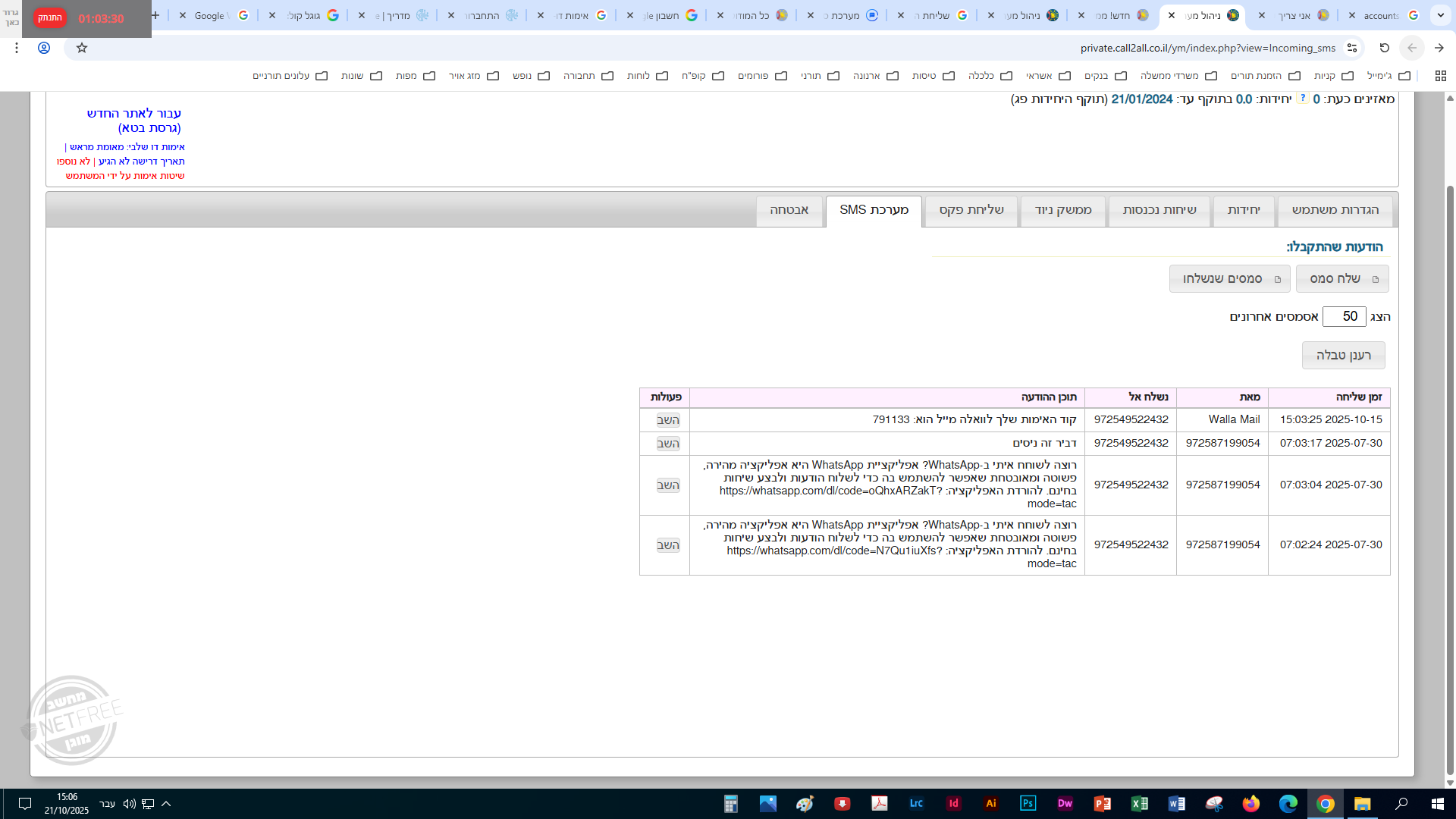Screen dimensions: 1456x819
Task: Open Firefox from taskbar
Action: (x=1250, y=804)
